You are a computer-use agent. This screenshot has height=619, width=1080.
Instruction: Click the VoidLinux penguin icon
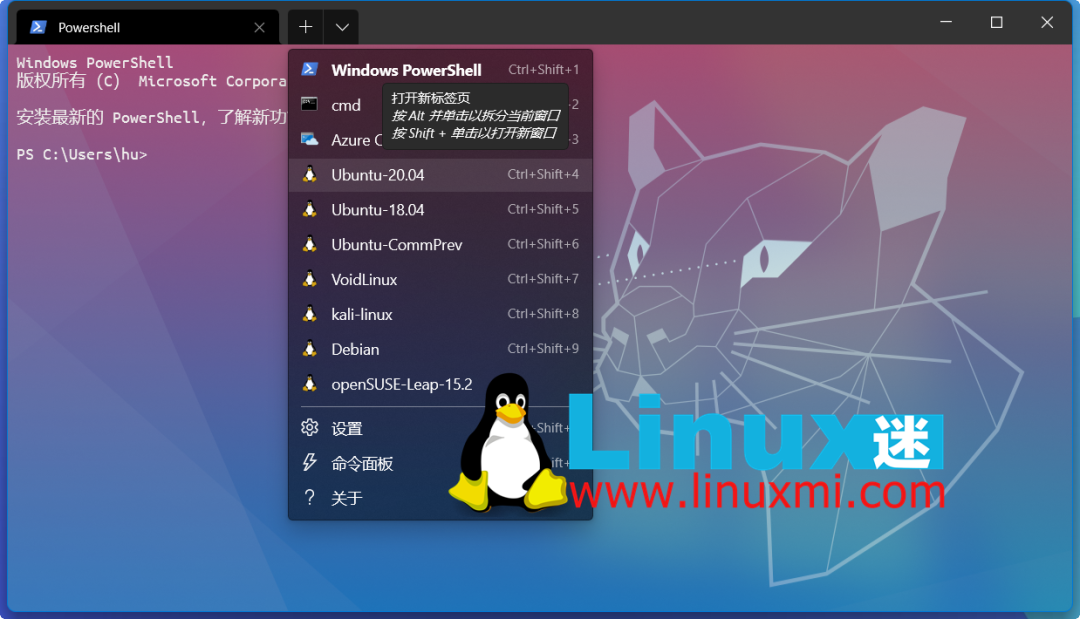pos(310,279)
